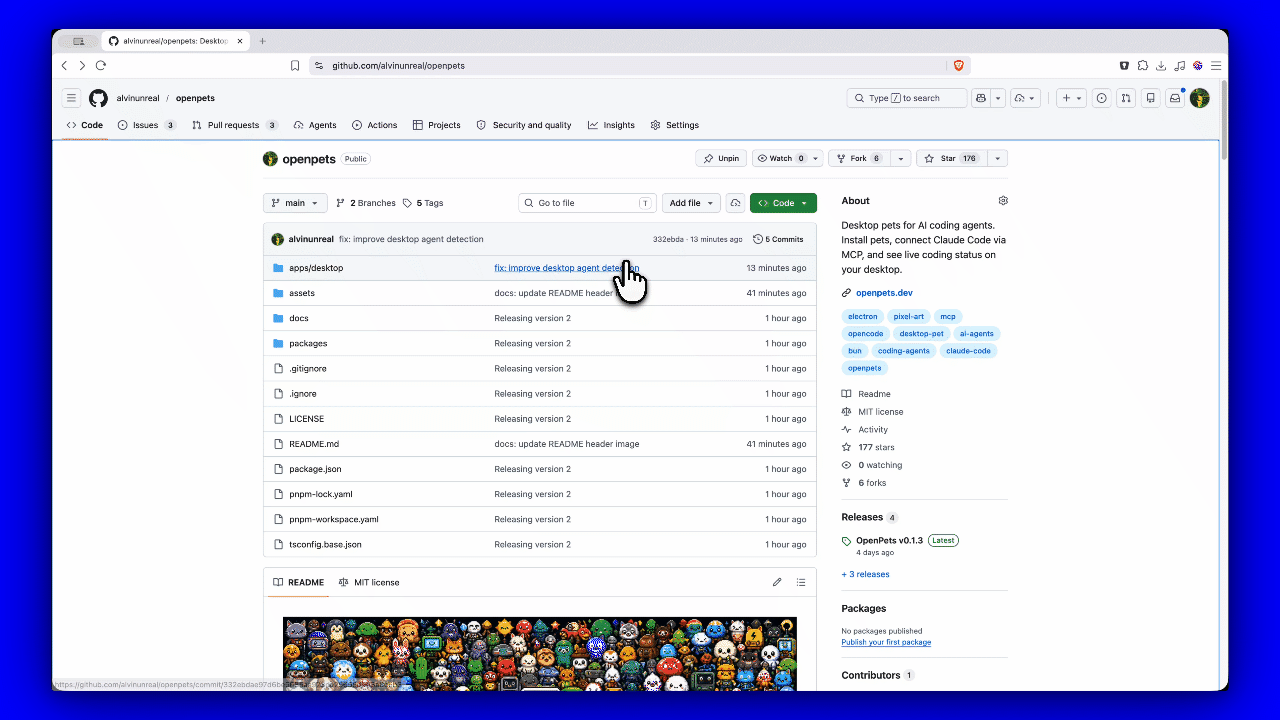Fork the openpets repository

coord(860,158)
